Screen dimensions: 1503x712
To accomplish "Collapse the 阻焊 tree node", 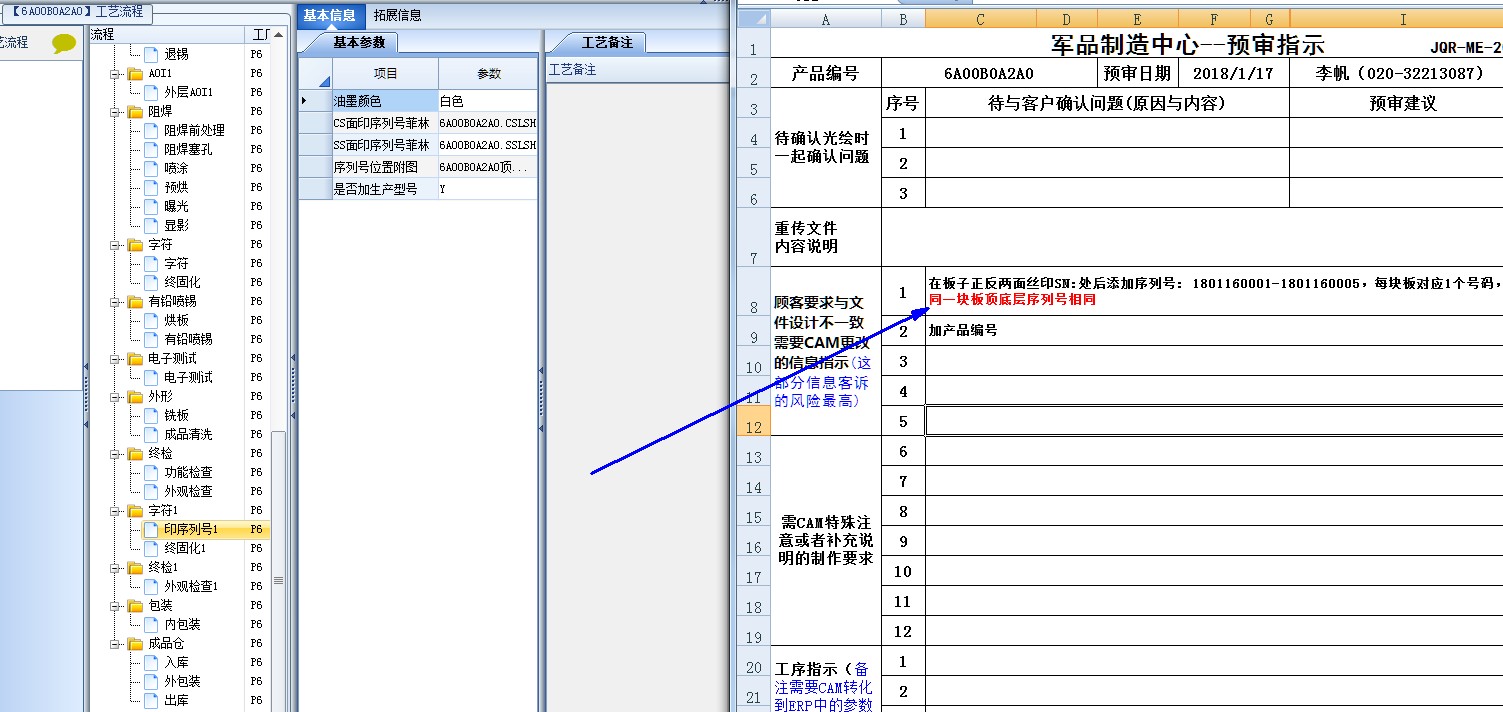I will pos(116,112).
